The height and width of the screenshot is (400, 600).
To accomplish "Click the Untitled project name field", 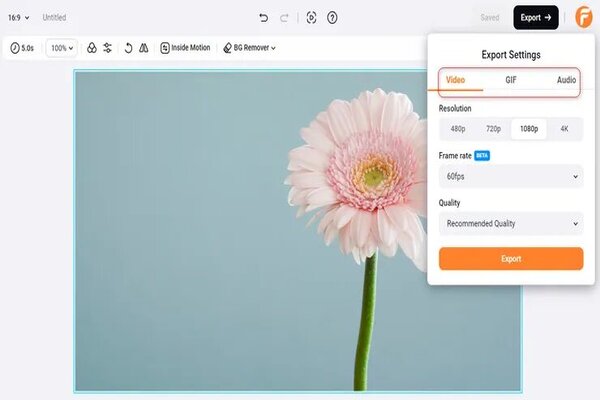I will (54, 18).
